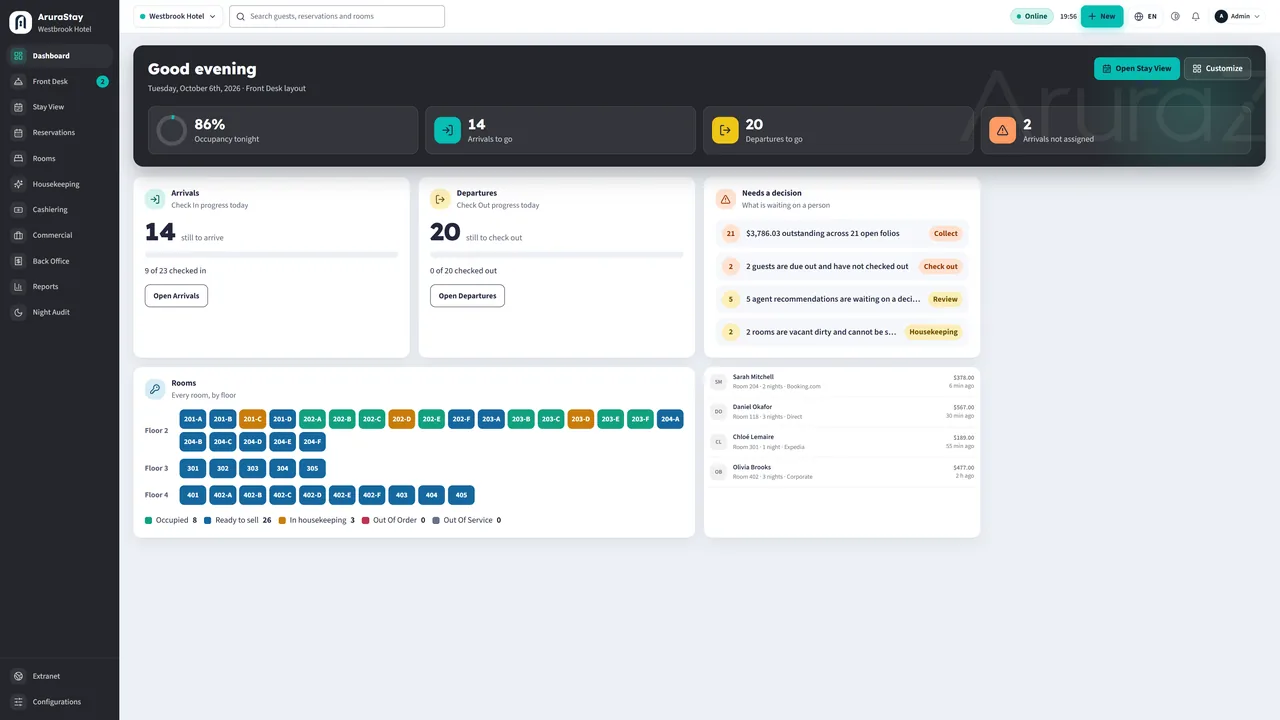Click the Olivia Brooks guest name
Image resolution: width=1280 pixels, height=720 pixels.
[x=752, y=467]
